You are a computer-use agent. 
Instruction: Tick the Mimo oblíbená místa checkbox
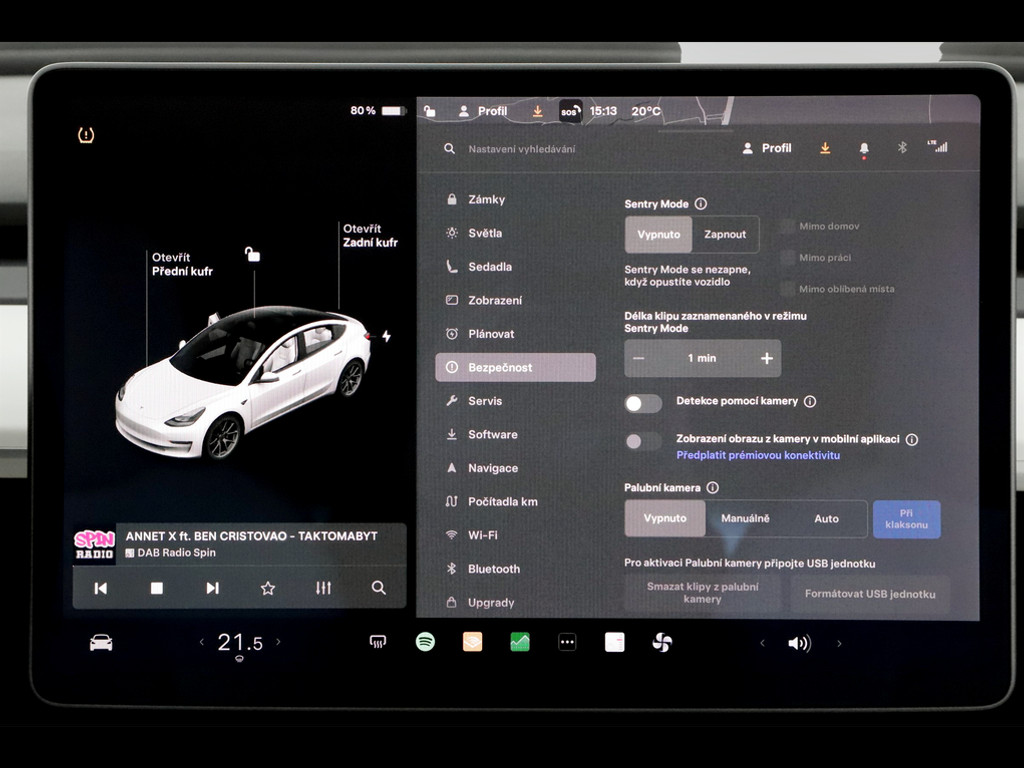pyautogui.click(x=788, y=289)
